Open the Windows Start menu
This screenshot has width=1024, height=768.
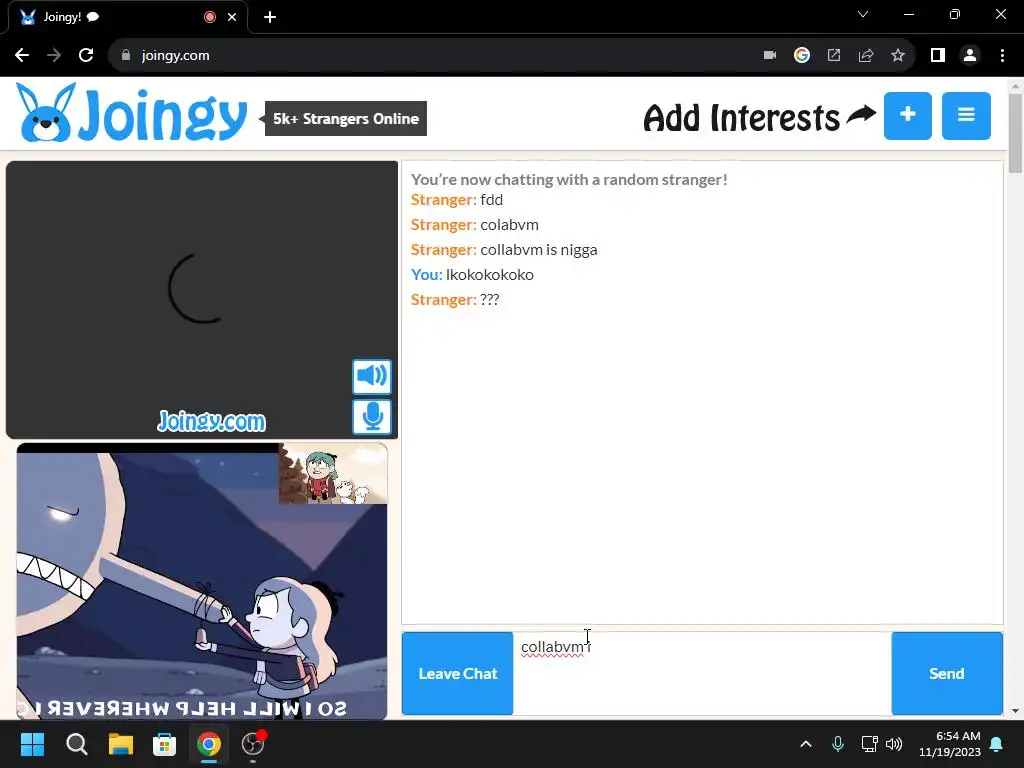coord(32,744)
